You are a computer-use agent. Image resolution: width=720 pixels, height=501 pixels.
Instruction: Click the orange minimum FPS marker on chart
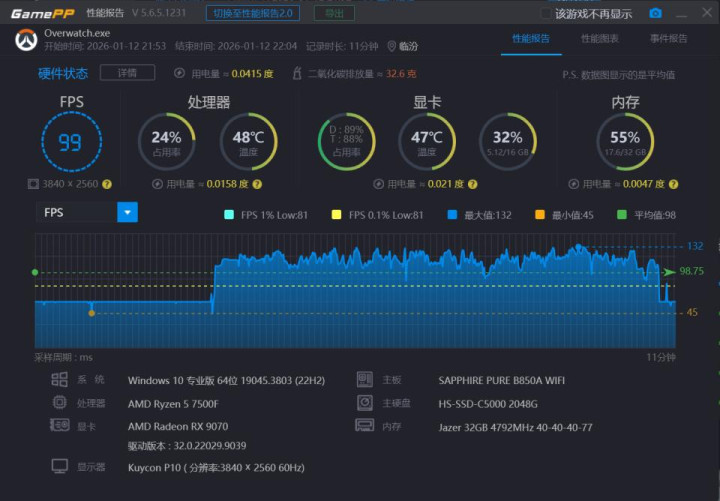(x=92, y=313)
